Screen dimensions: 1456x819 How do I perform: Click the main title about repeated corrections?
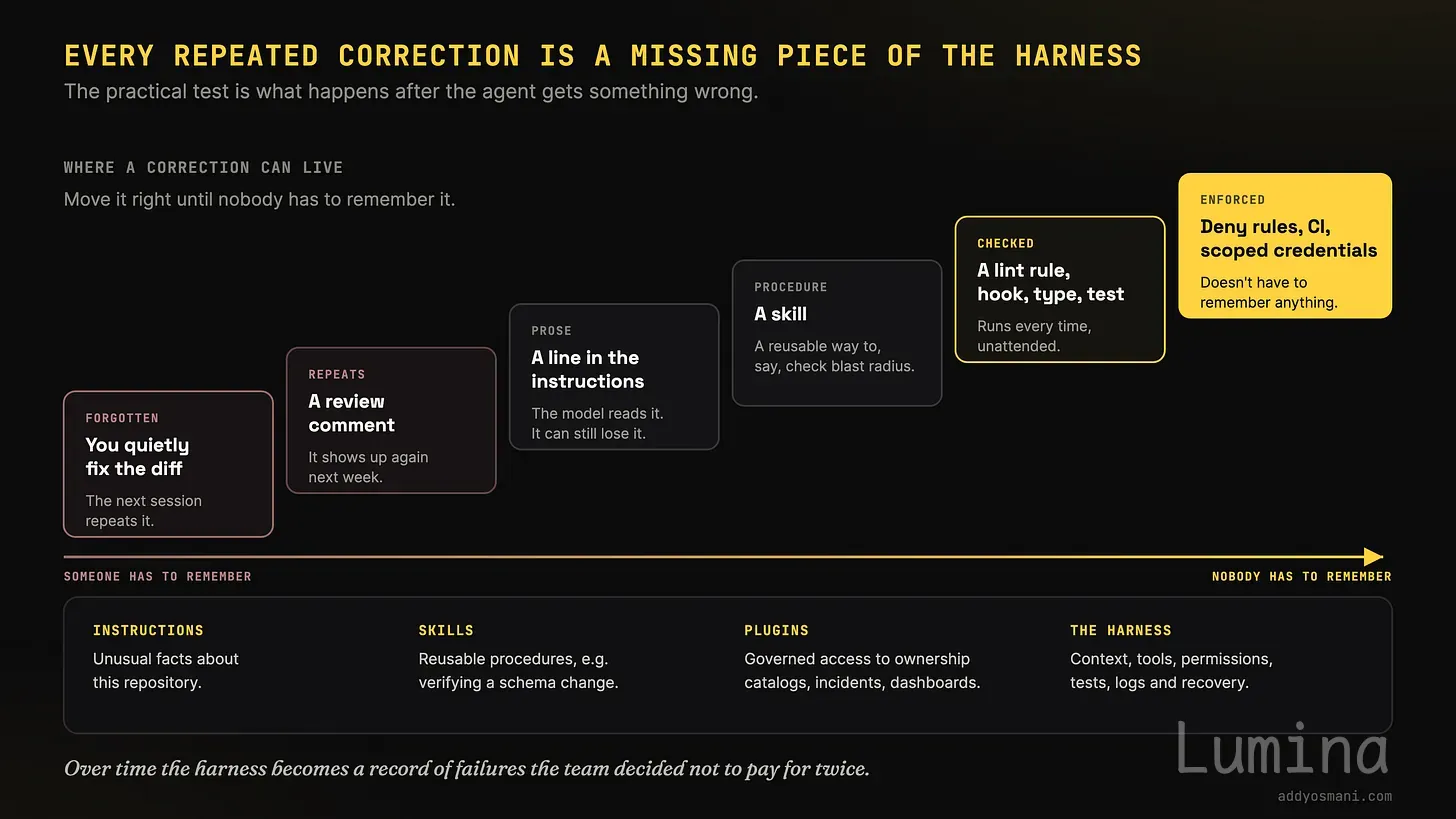point(603,55)
